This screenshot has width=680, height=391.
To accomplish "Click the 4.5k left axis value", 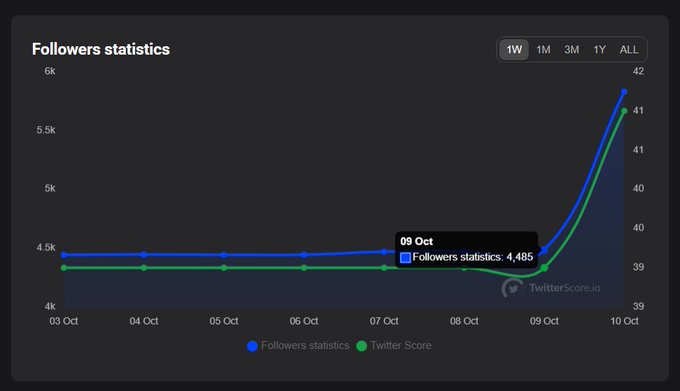I will (x=46, y=248).
